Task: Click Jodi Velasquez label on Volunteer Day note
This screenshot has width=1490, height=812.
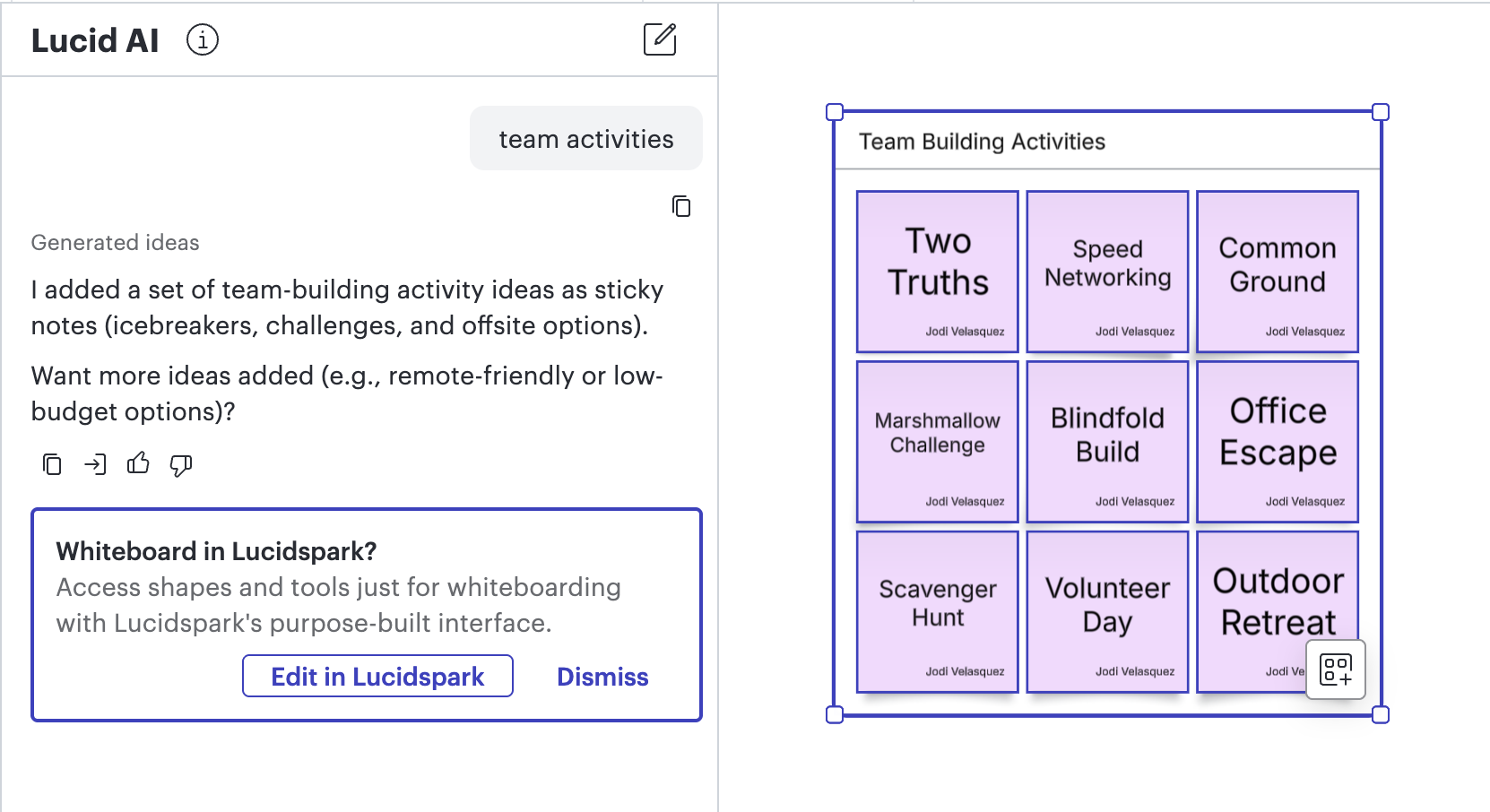Action: coord(1135,671)
